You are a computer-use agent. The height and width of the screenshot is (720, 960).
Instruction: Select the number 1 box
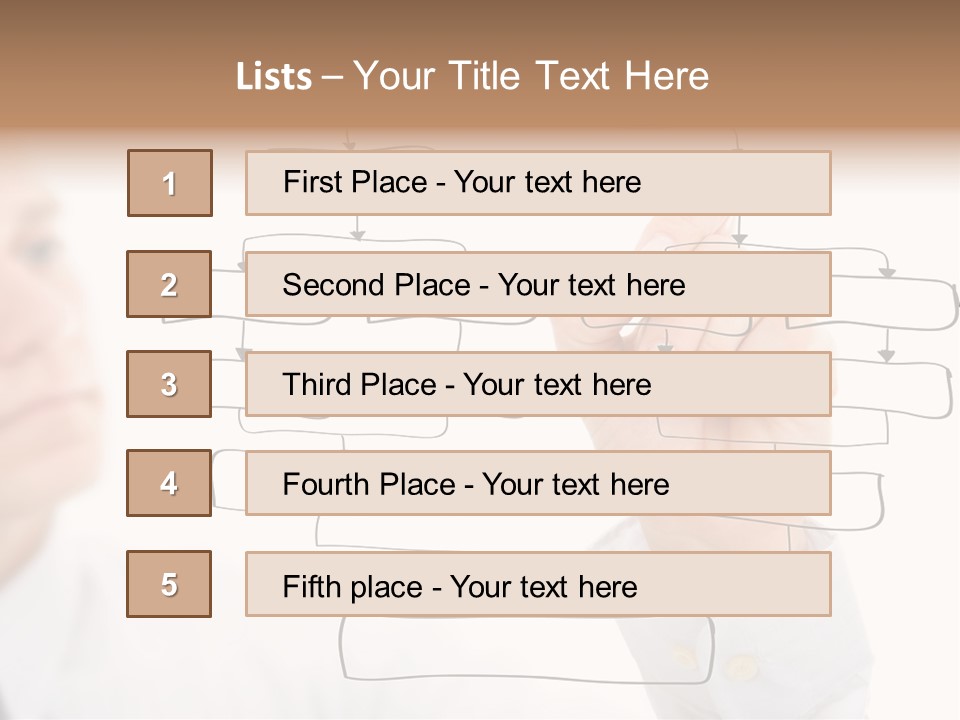[x=170, y=183]
